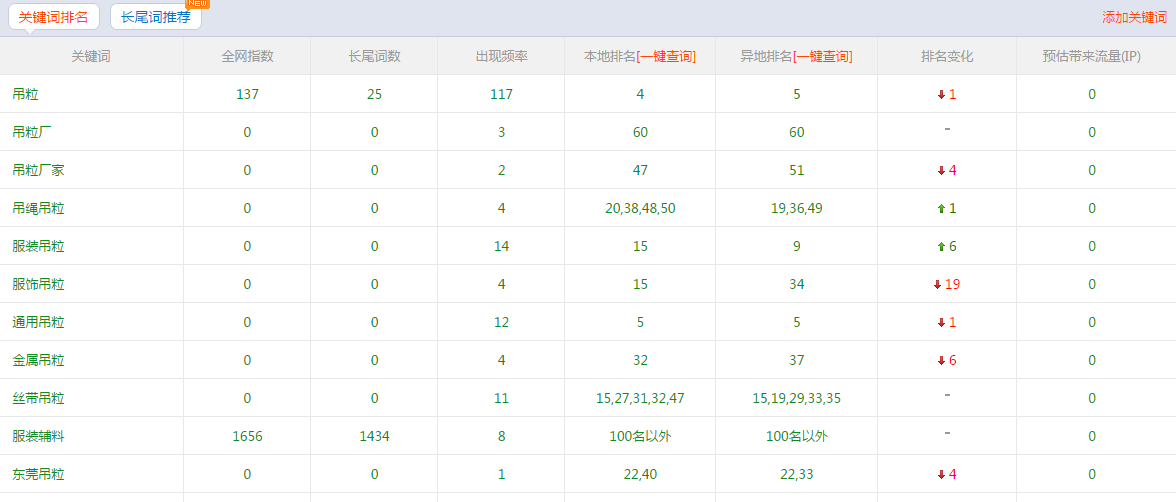Click the 出现频率 column header
1176x502 pixels.
500,57
